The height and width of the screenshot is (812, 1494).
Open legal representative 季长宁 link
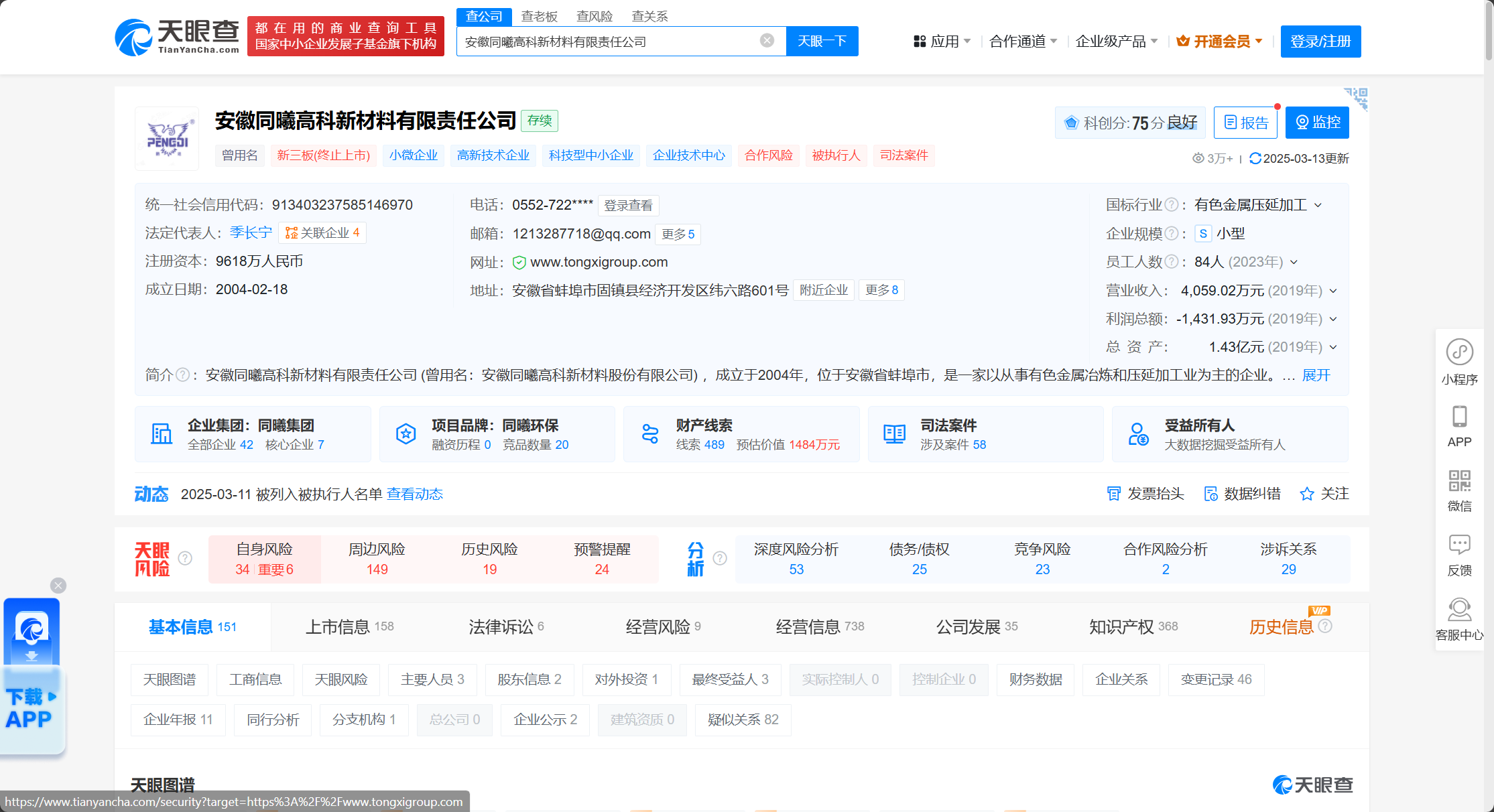tap(251, 232)
